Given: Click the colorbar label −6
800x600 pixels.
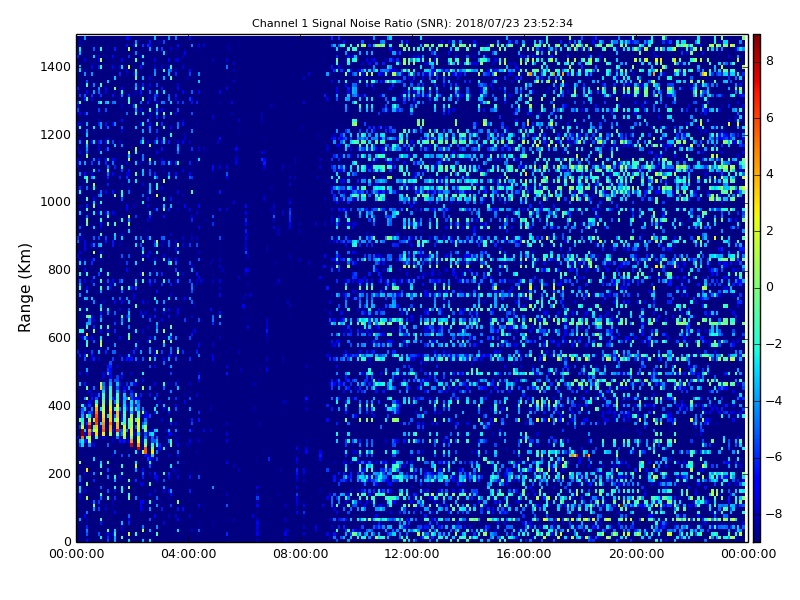Looking at the screenshot, I should coord(774,457).
